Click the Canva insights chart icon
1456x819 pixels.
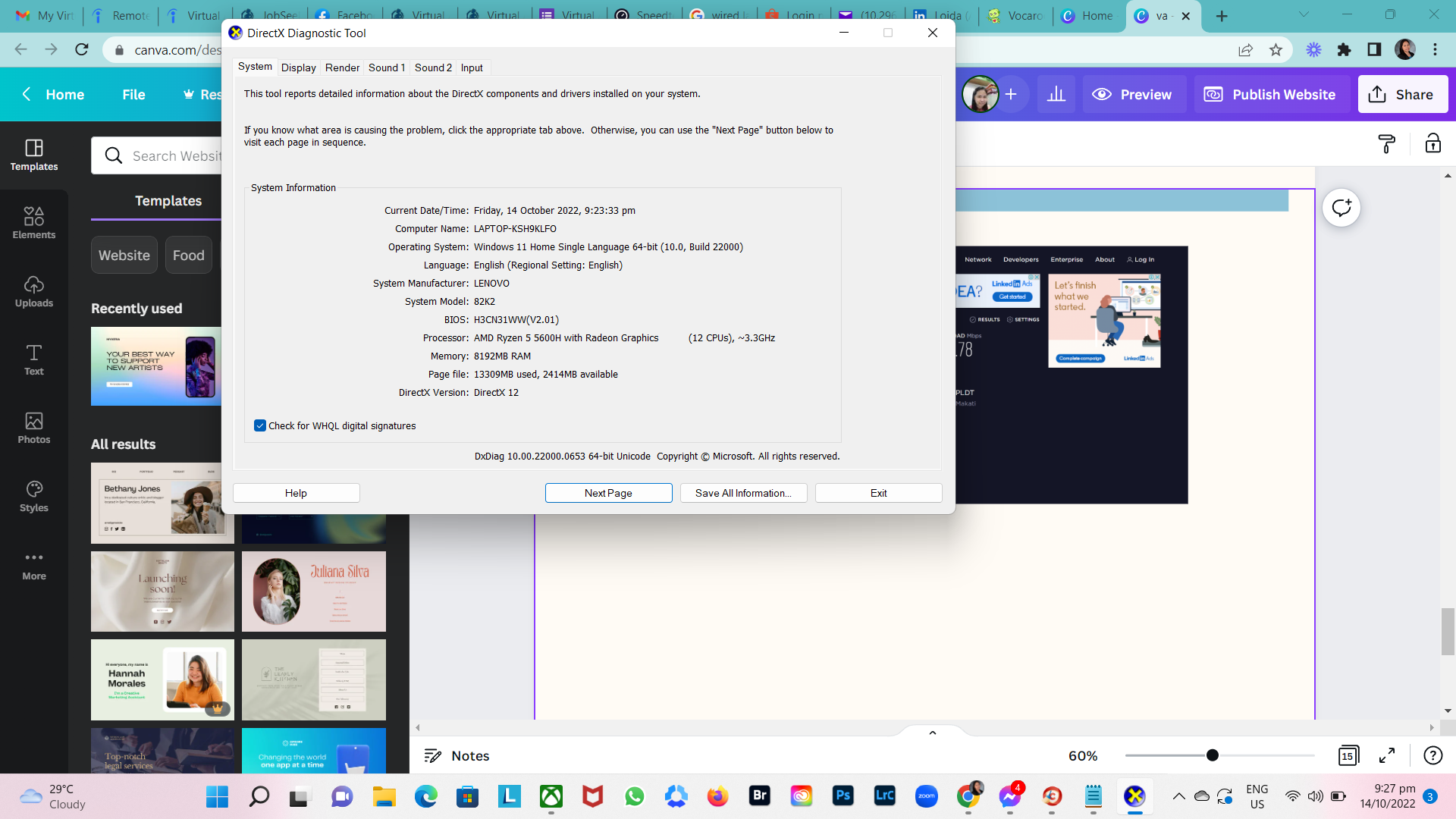pyautogui.click(x=1056, y=94)
